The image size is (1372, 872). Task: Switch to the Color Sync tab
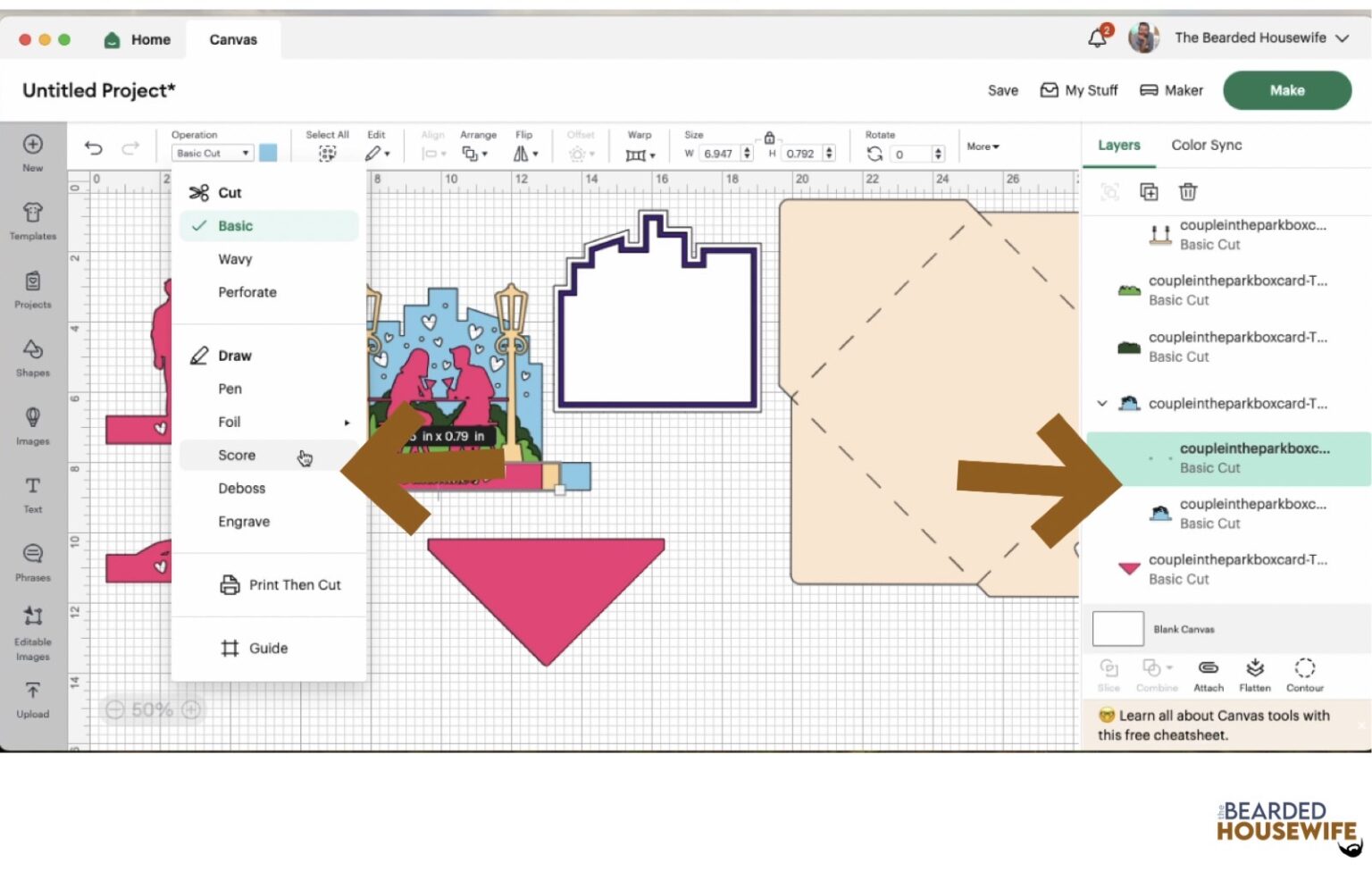pyautogui.click(x=1206, y=145)
